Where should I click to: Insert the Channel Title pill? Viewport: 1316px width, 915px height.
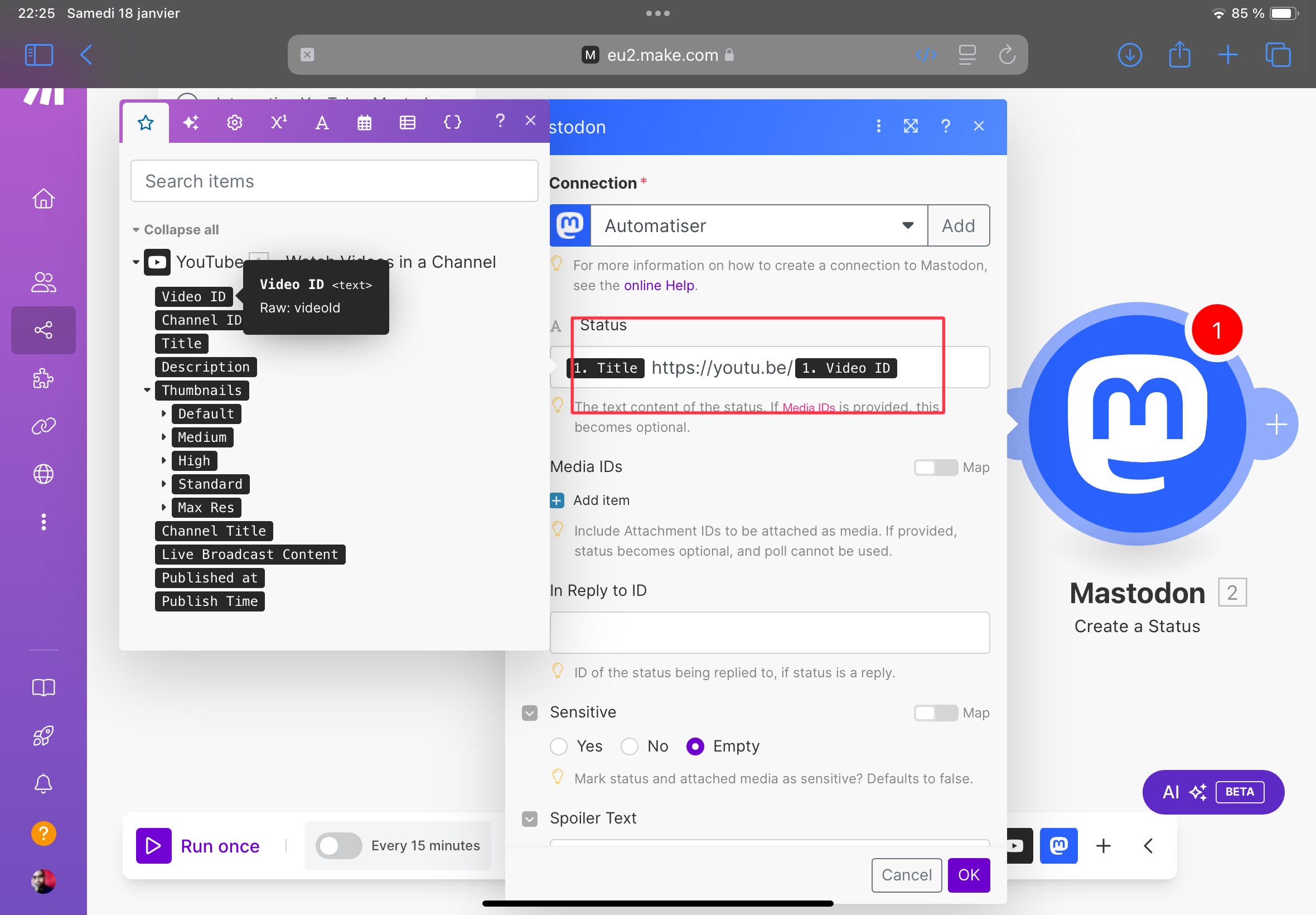tap(214, 531)
